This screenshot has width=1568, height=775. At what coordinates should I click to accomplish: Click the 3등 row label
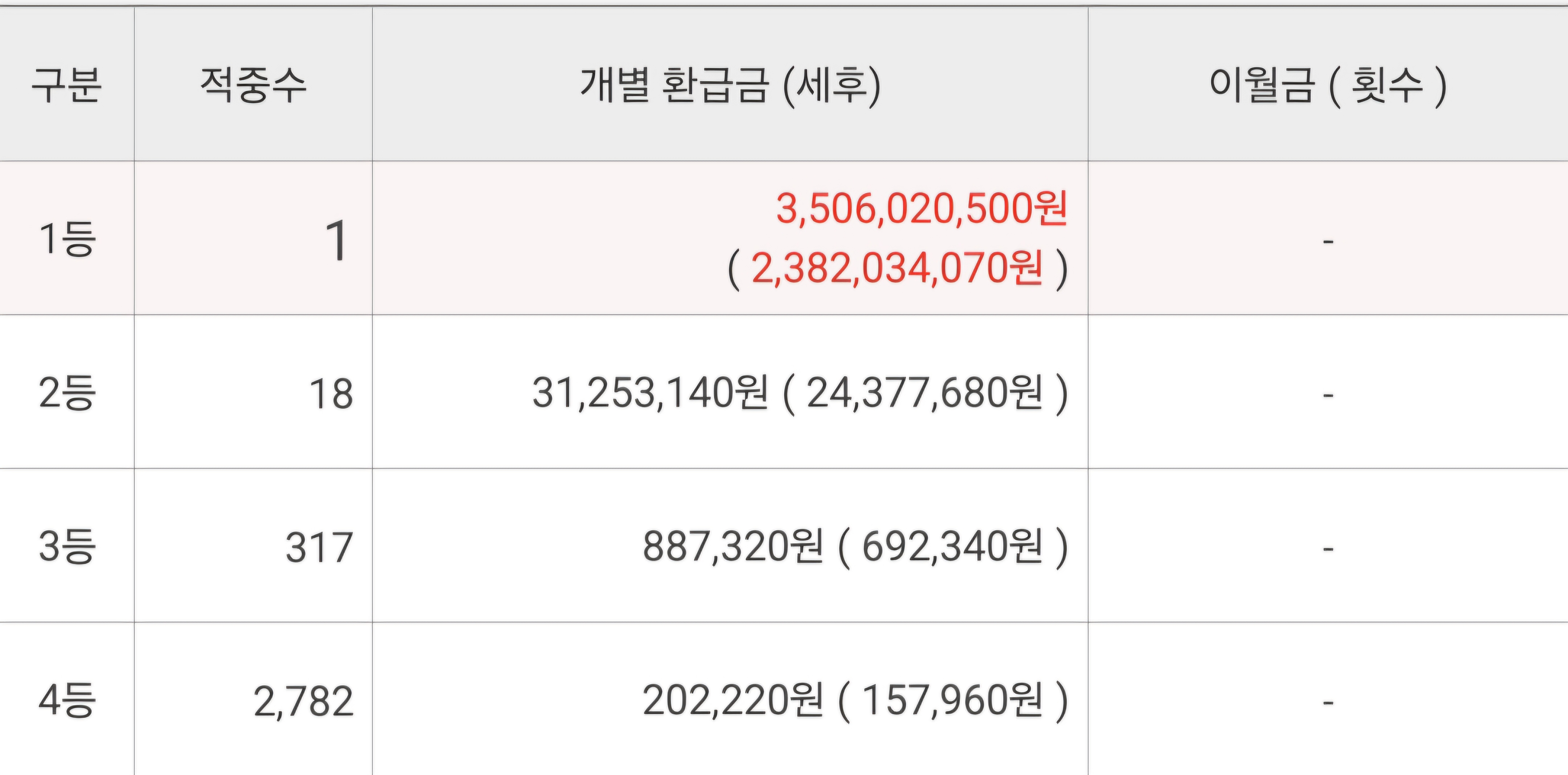[x=66, y=546]
